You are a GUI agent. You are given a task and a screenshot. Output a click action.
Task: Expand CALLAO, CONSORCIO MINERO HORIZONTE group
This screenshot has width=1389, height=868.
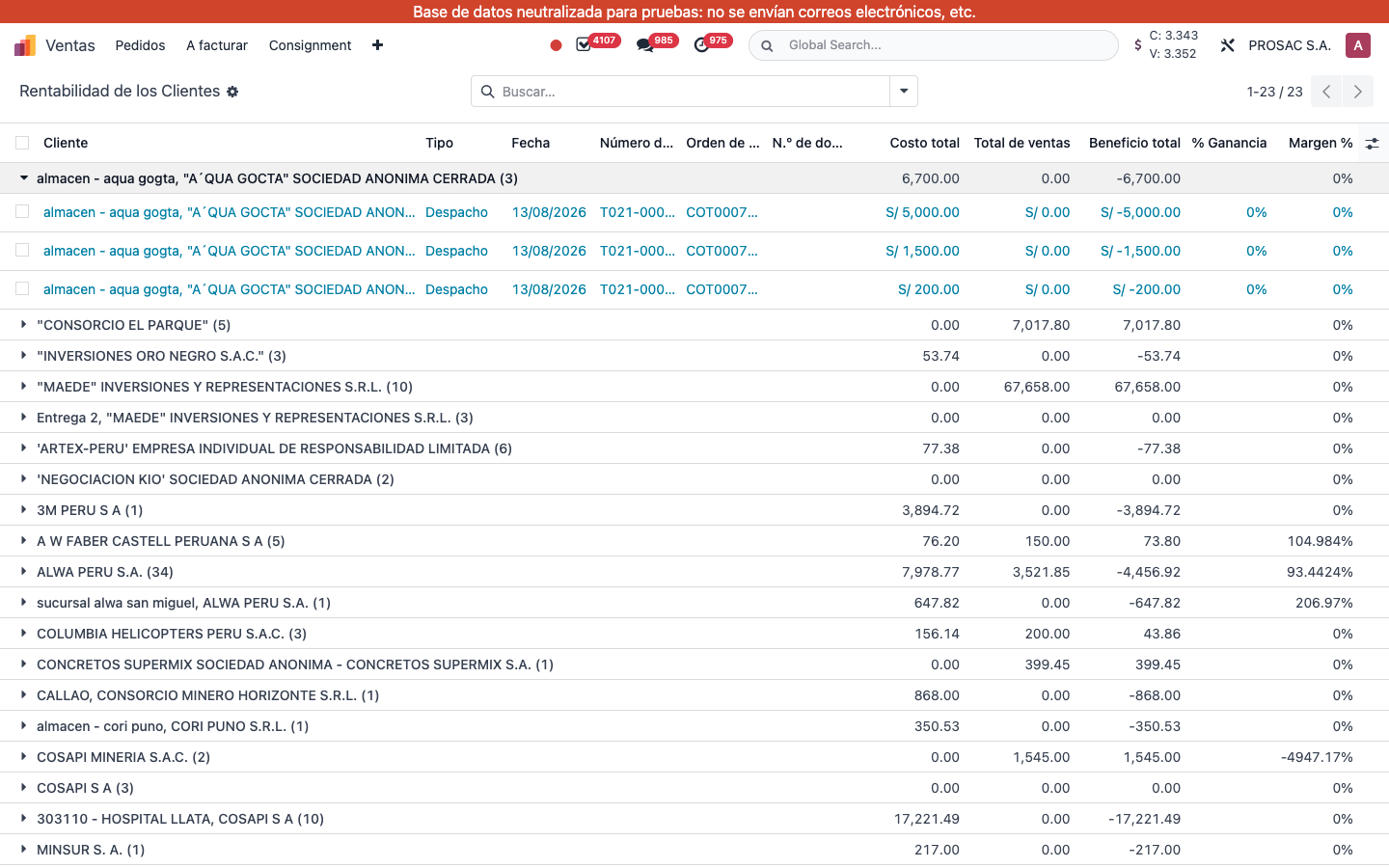(x=23, y=695)
